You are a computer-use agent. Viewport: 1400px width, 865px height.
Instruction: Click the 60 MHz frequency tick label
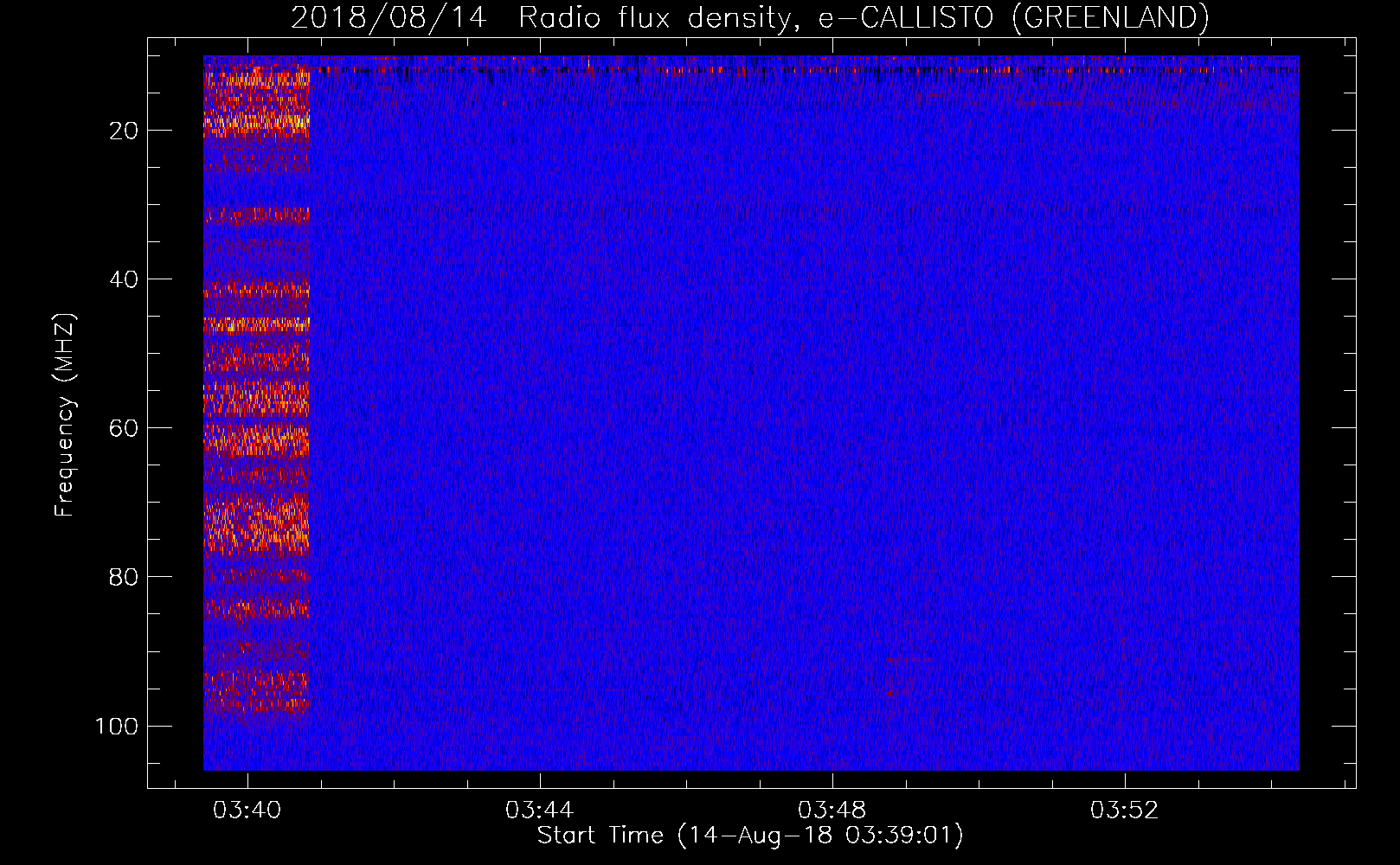(x=124, y=428)
